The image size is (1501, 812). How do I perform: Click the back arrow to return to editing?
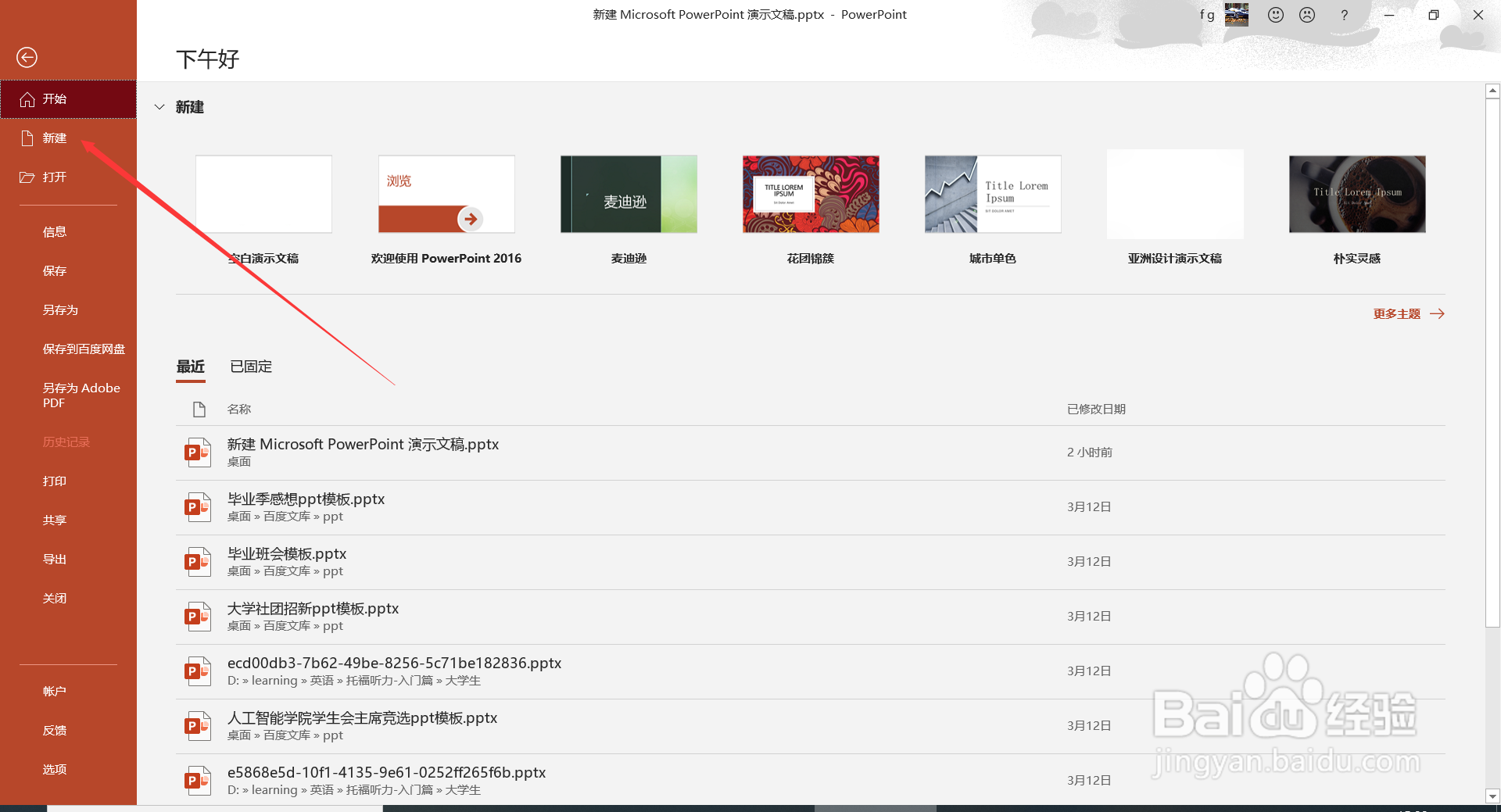point(27,57)
